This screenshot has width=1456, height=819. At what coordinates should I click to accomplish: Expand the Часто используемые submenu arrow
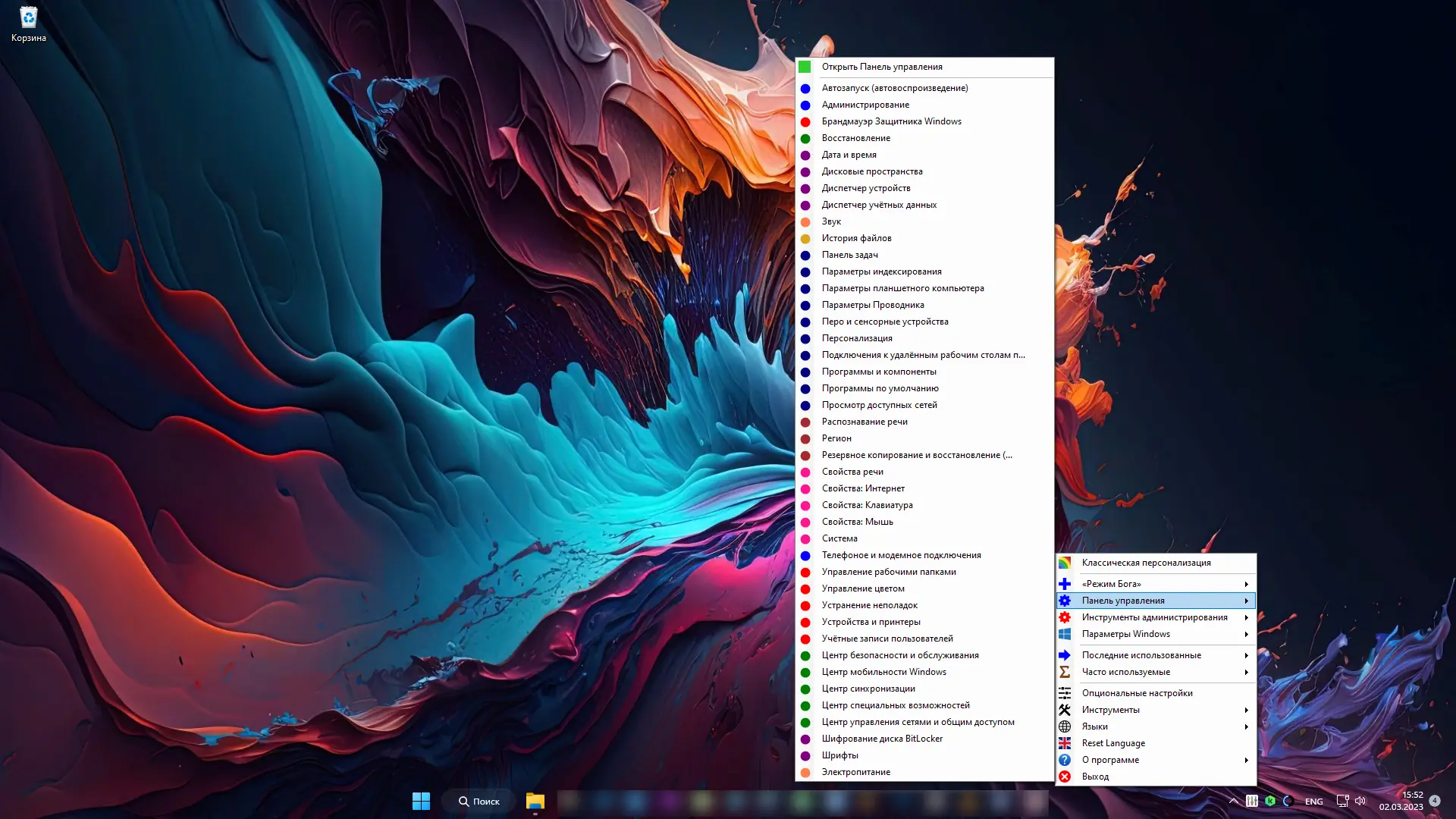(1246, 672)
